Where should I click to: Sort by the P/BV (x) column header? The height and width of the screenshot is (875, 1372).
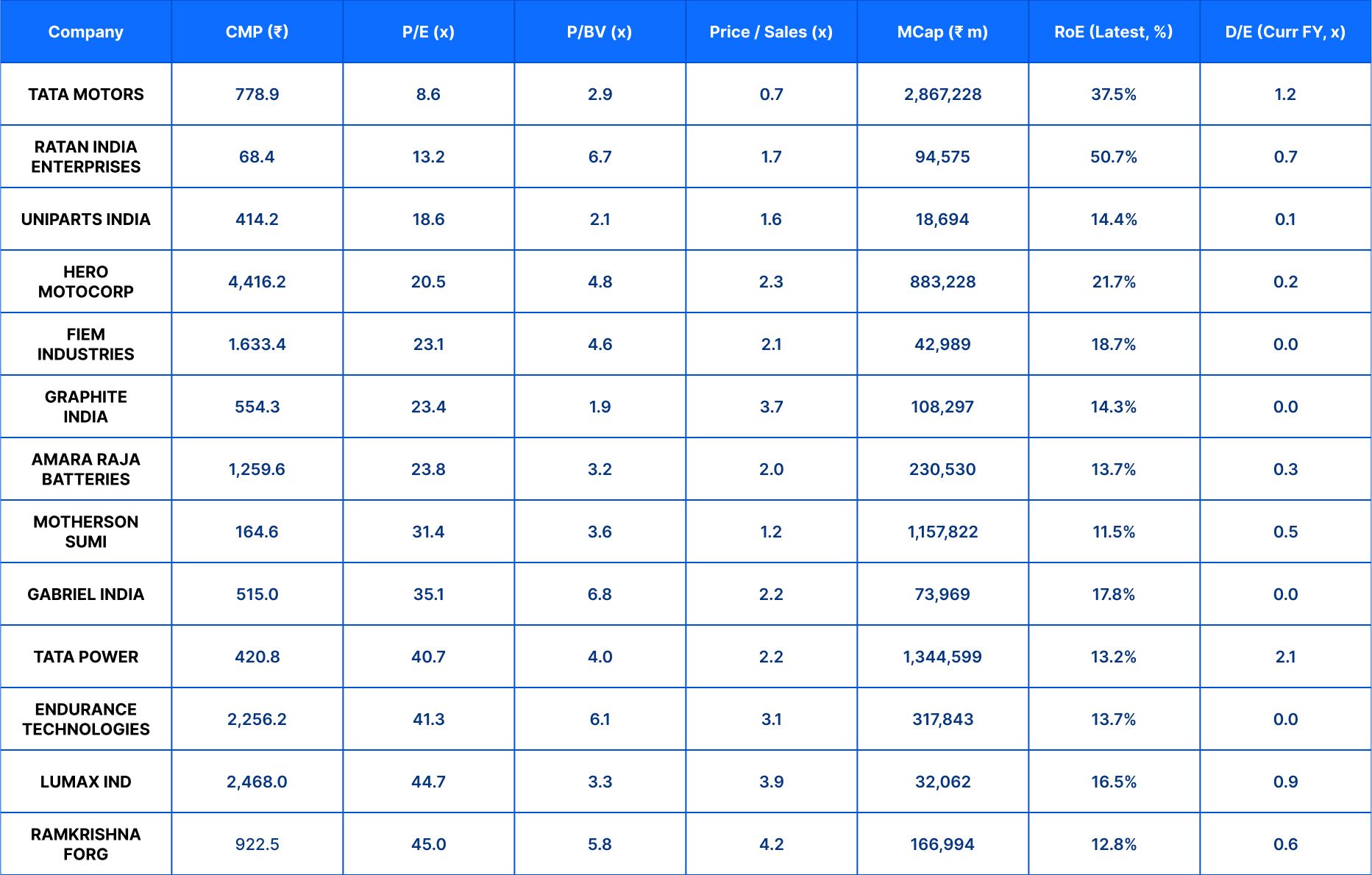pos(600,32)
